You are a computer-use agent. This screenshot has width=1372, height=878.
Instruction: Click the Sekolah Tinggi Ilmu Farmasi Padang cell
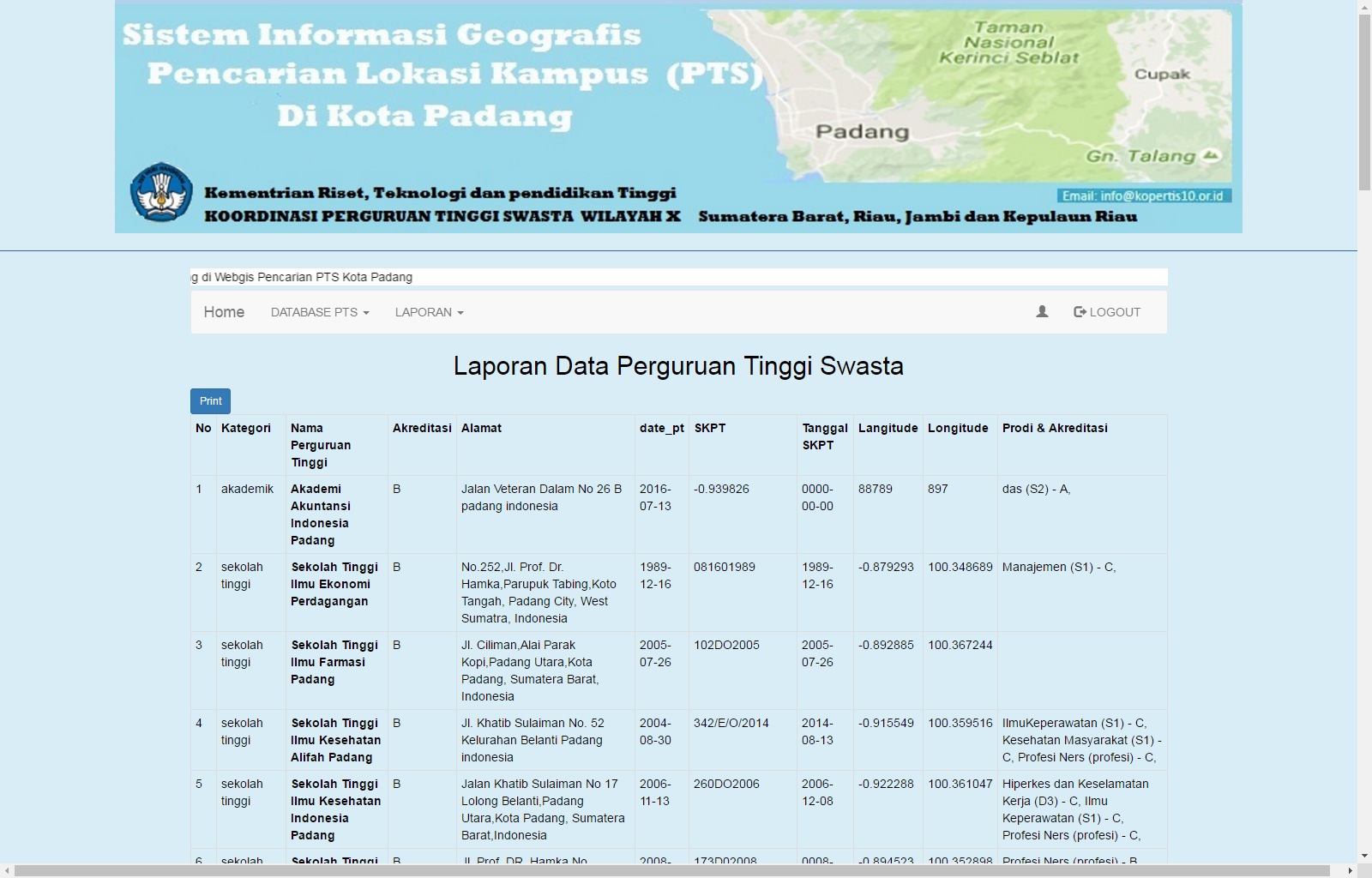[334, 662]
